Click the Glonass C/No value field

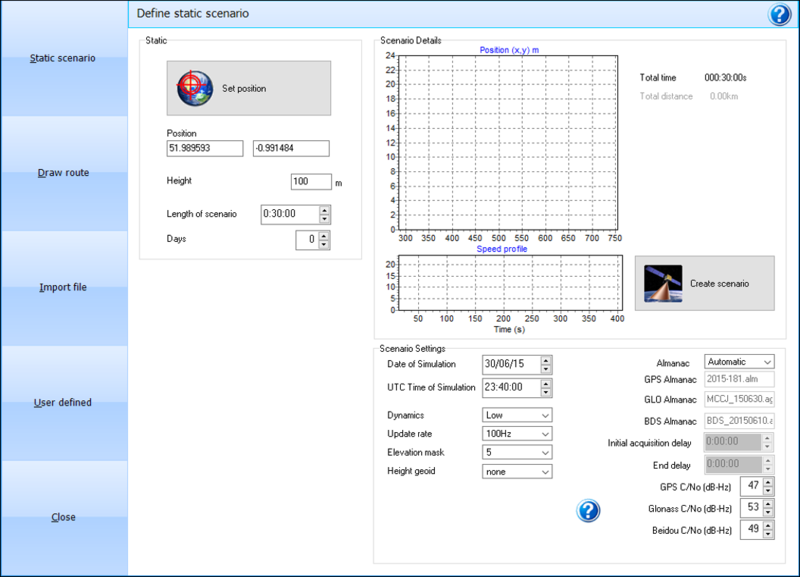(x=752, y=508)
